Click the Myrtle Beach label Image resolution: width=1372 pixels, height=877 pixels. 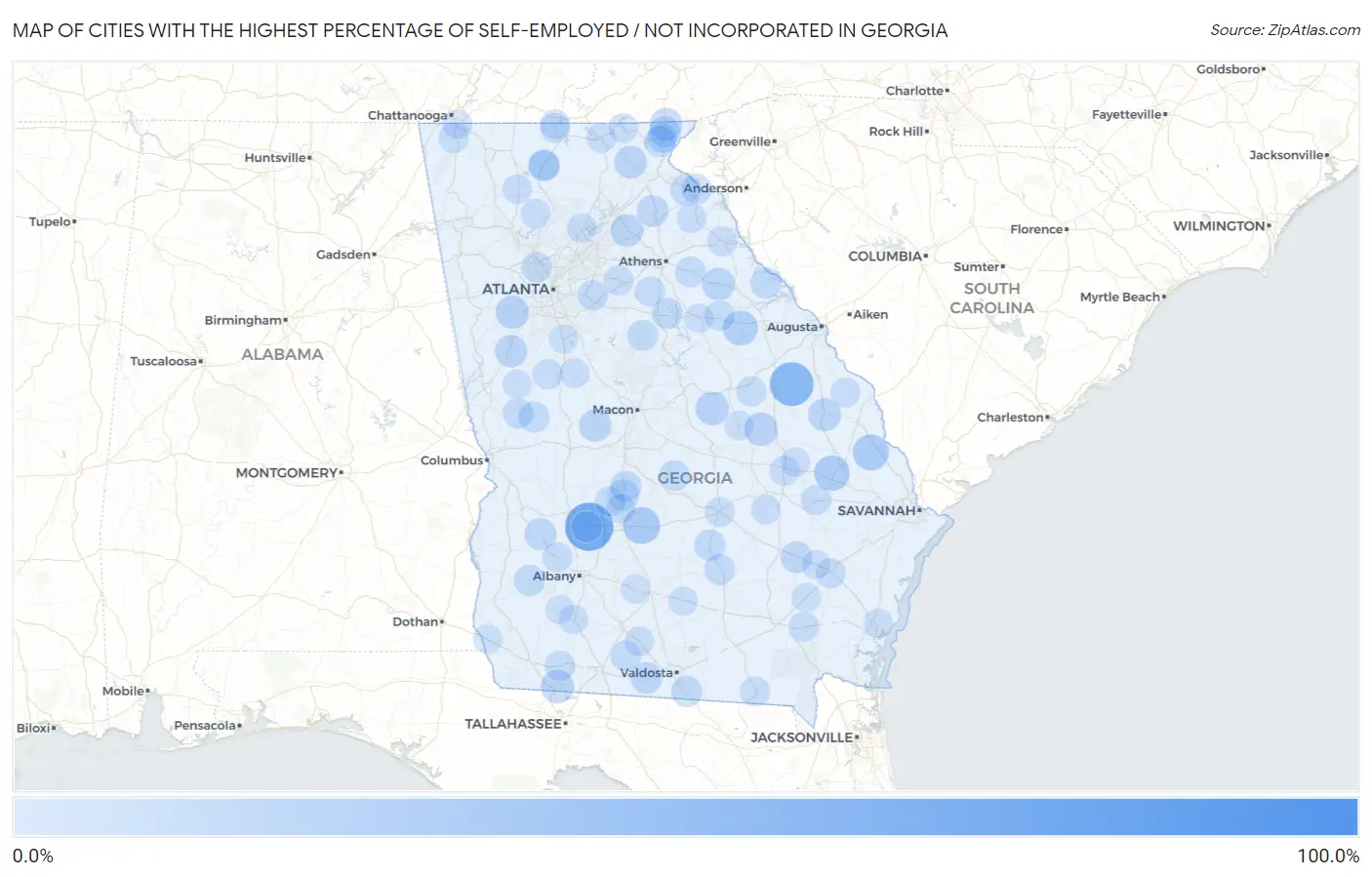point(1120,297)
